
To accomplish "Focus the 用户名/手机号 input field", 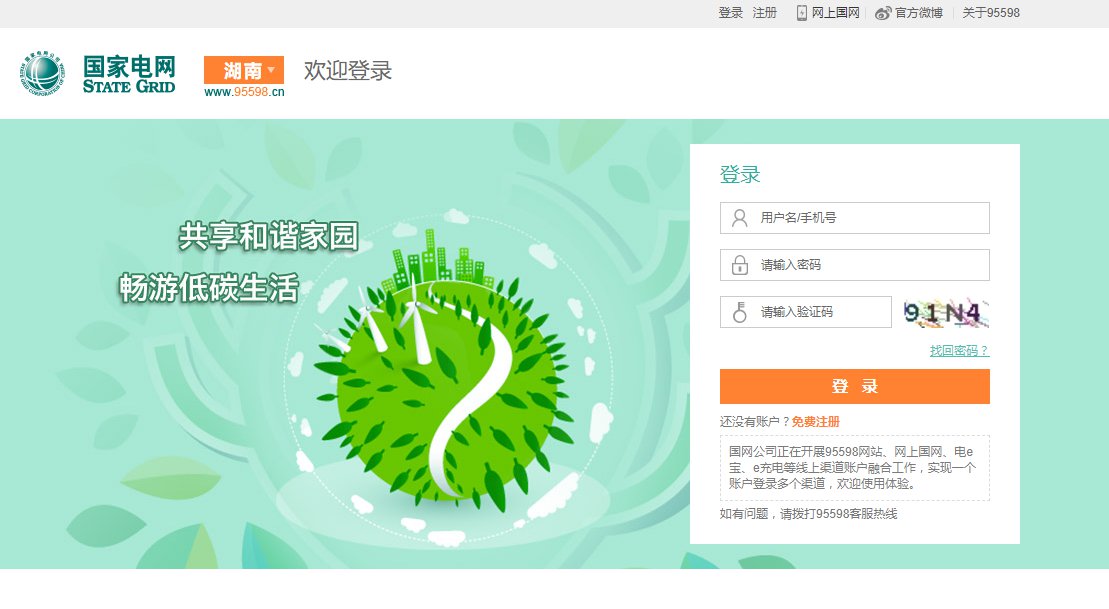I will (854, 218).
